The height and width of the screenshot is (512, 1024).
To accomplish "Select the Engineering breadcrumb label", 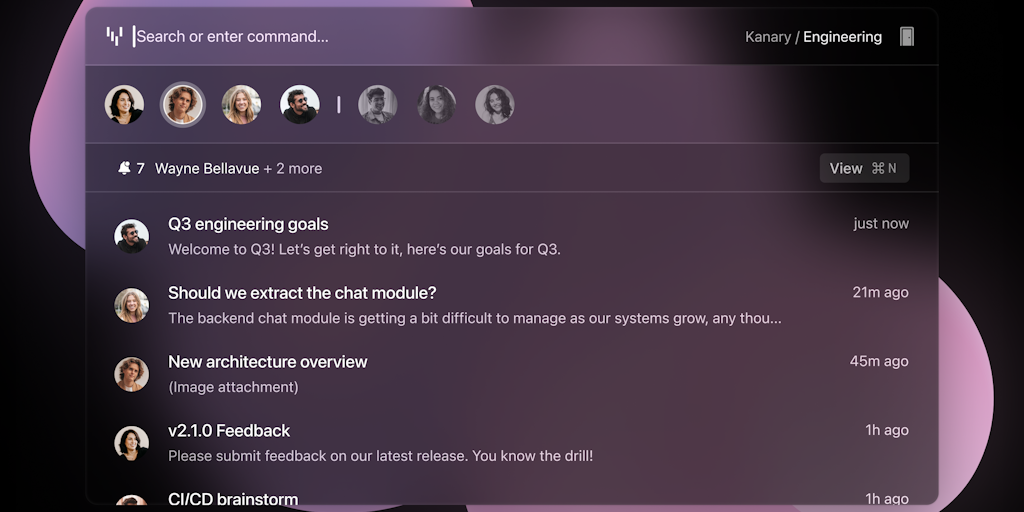I will point(842,37).
